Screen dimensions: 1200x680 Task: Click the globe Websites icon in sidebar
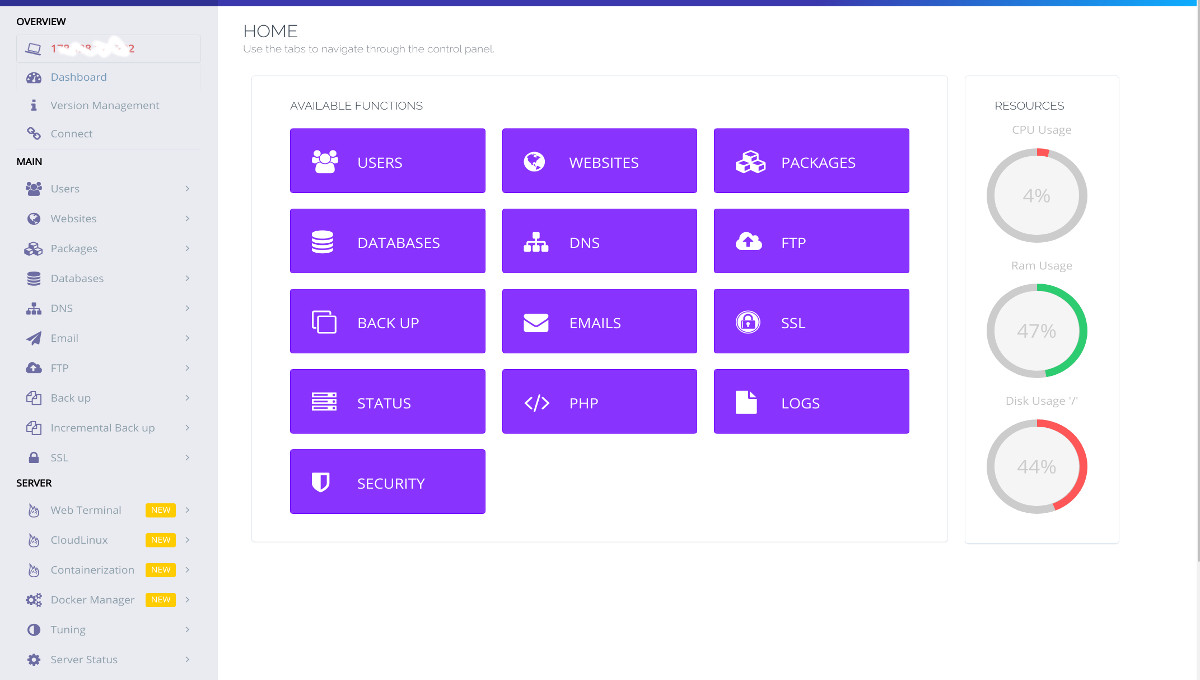[33, 218]
